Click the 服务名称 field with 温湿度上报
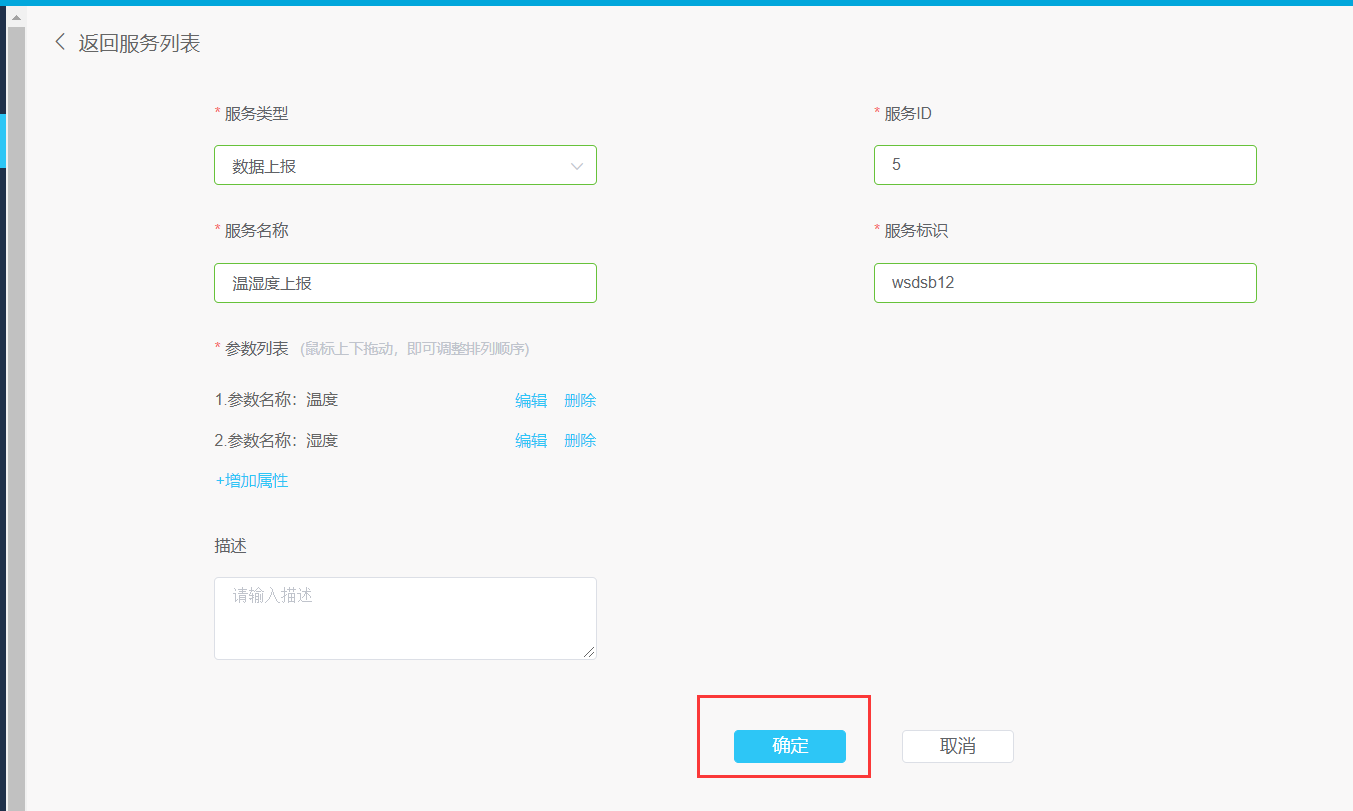The image size is (1353, 811). click(405, 283)
